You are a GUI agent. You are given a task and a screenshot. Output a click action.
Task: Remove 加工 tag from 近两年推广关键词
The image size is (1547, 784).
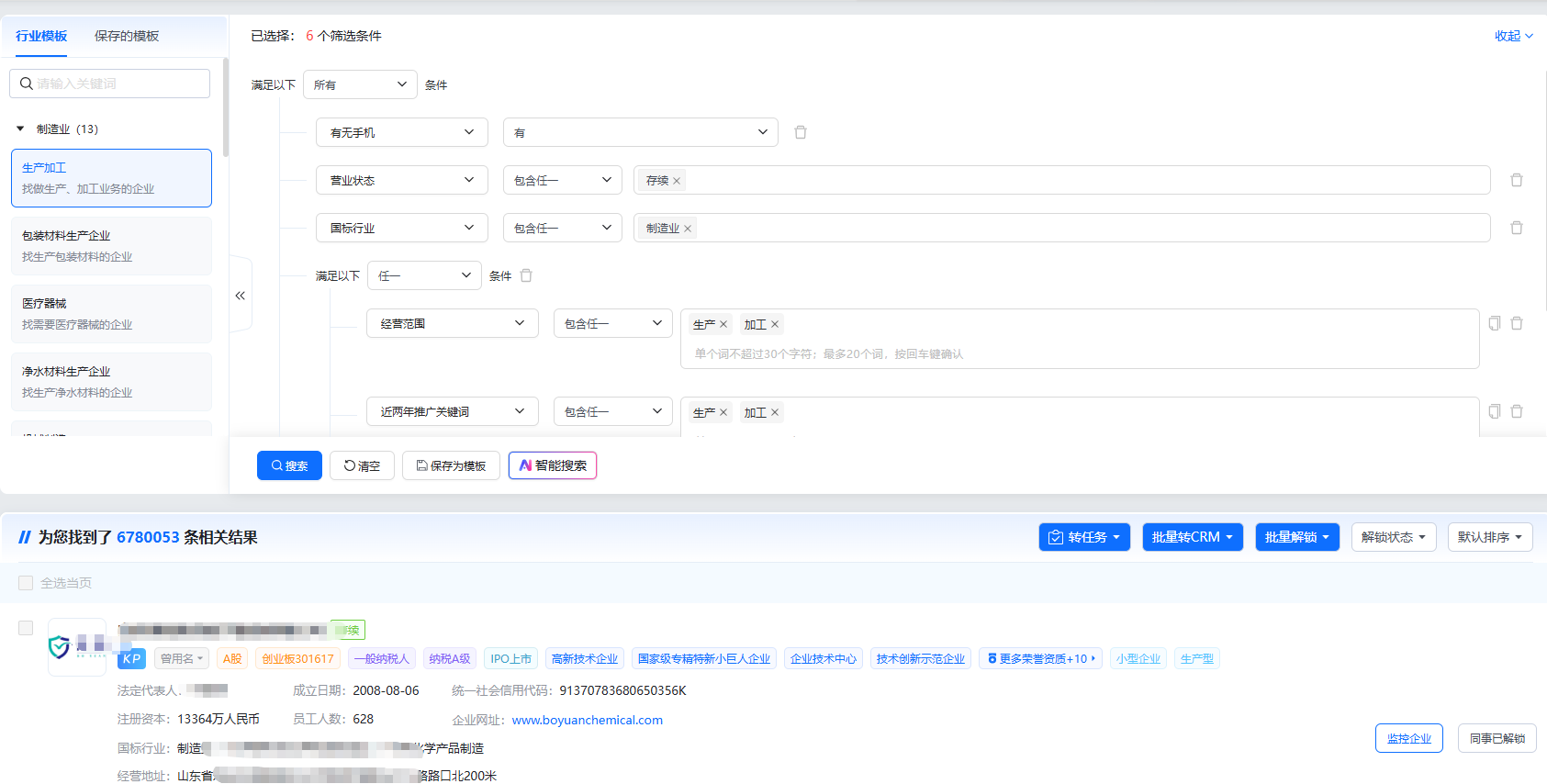click(x=775, y=412)
